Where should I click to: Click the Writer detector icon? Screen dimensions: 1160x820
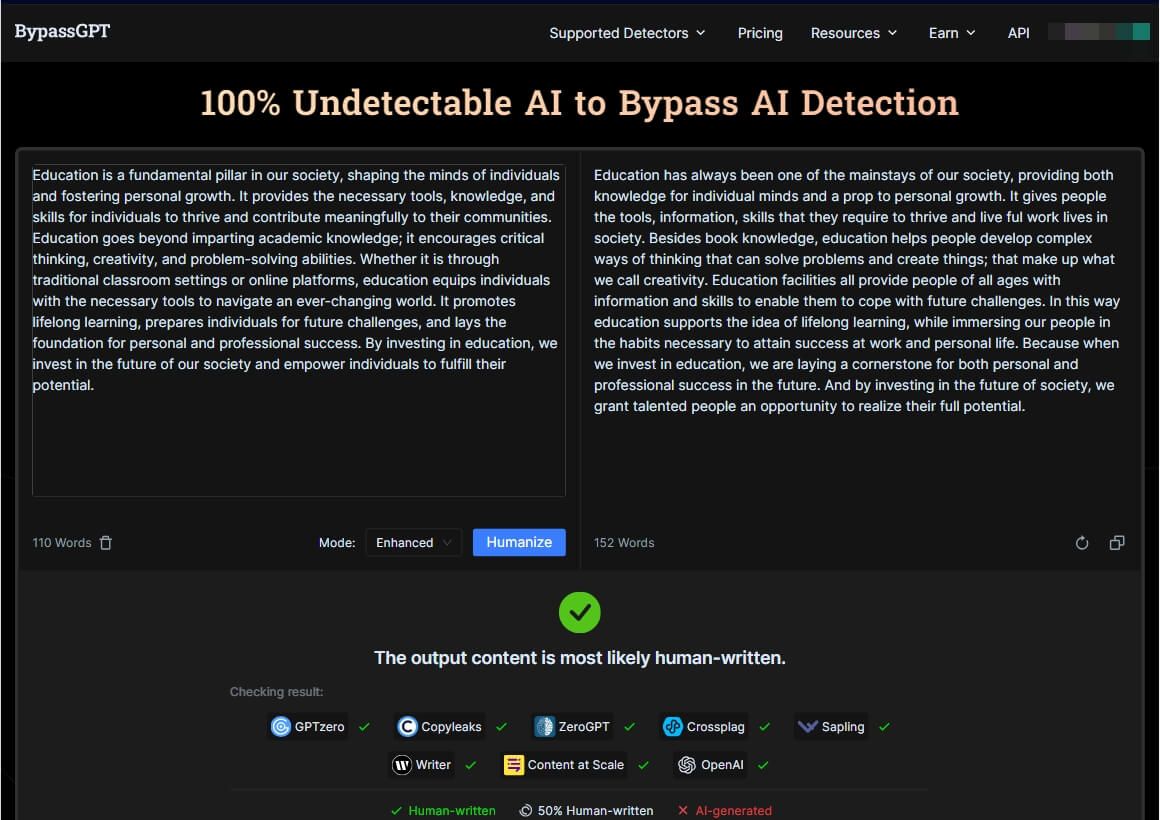click(401, 765)
